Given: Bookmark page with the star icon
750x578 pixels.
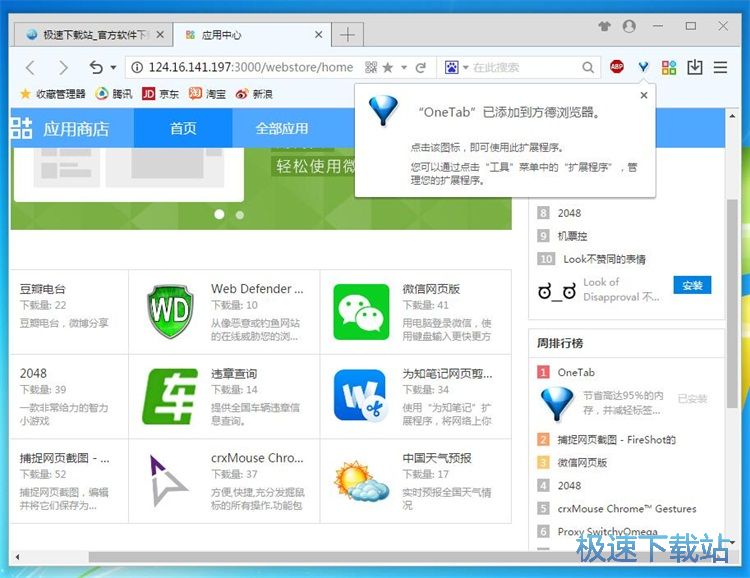Looking at the screenshot, I should click(x=388, y=67).
